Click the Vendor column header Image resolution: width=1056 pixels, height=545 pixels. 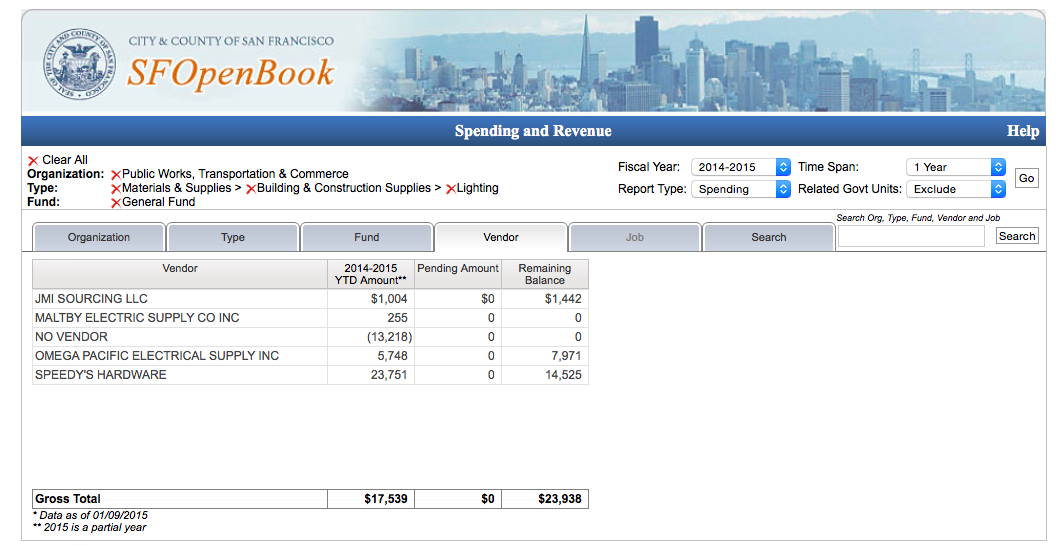[180, 274]
